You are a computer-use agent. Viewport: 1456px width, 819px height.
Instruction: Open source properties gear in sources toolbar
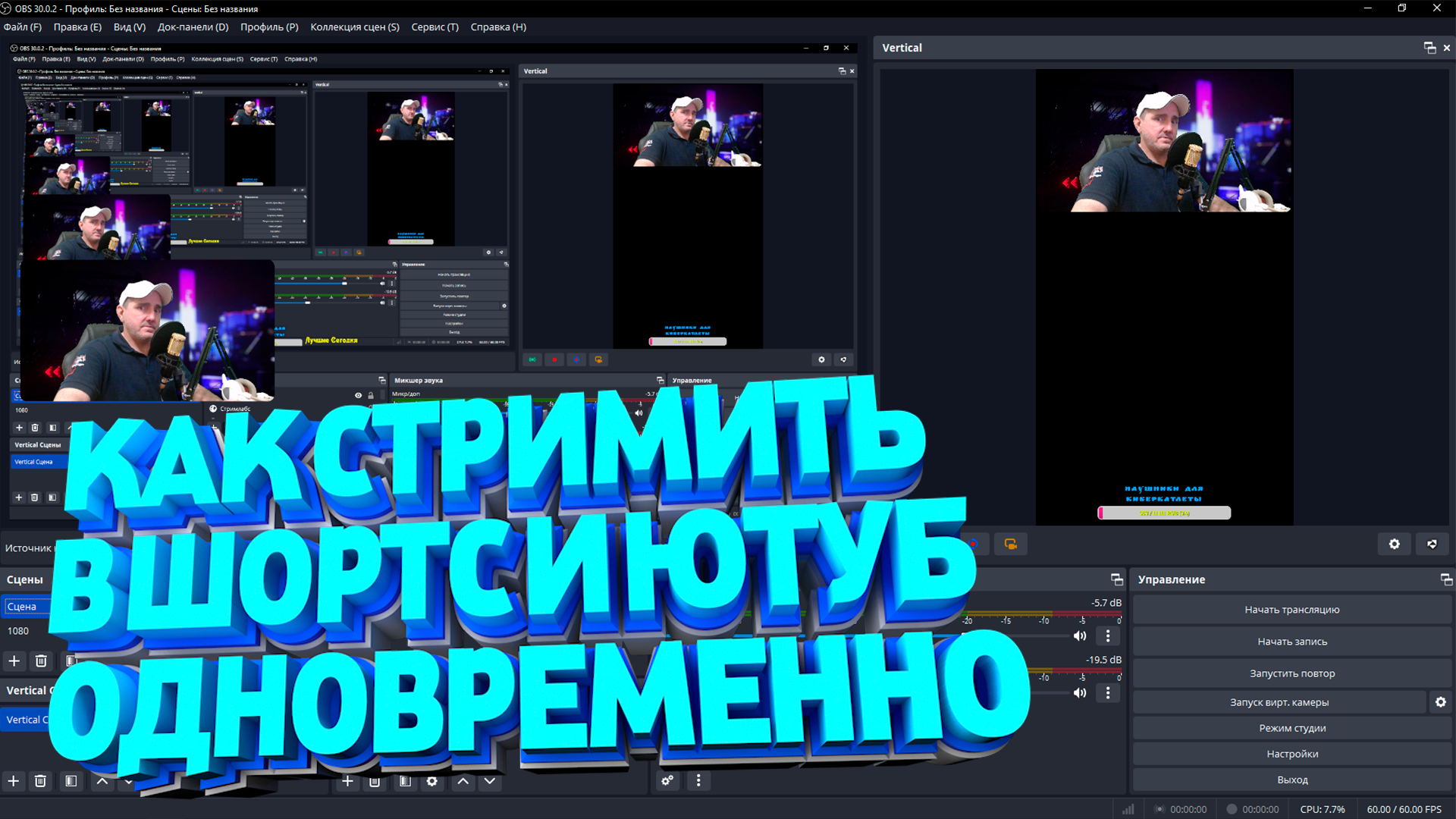tap(431, 780)
